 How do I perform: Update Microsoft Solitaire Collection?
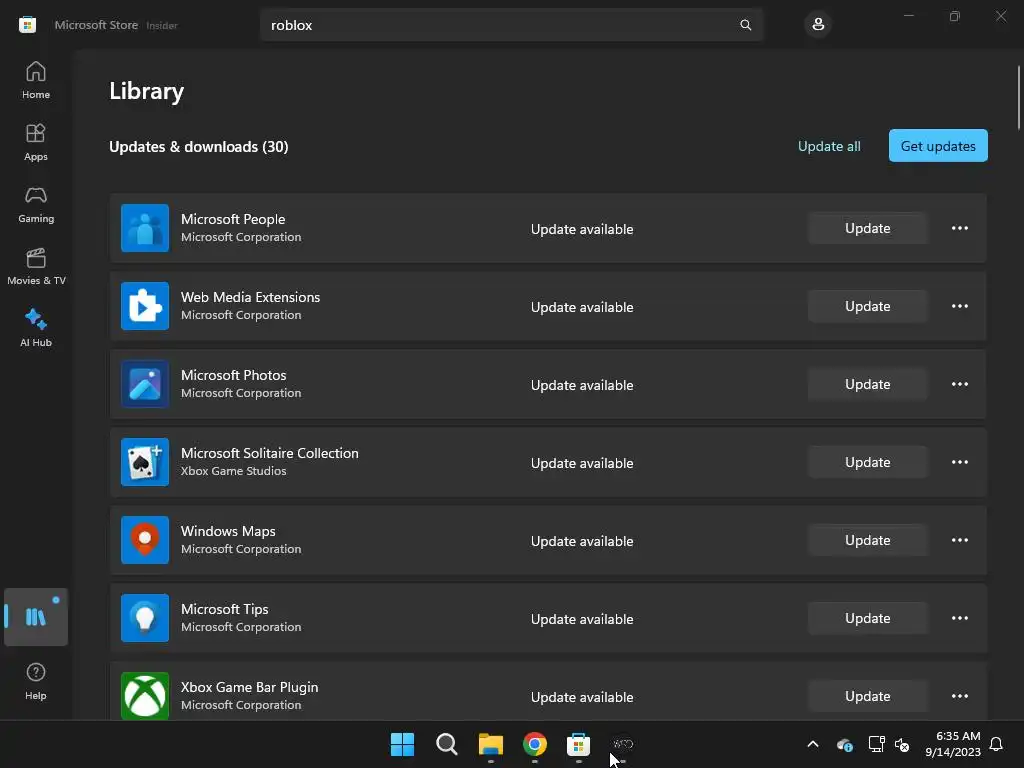(x=867, y=462)
